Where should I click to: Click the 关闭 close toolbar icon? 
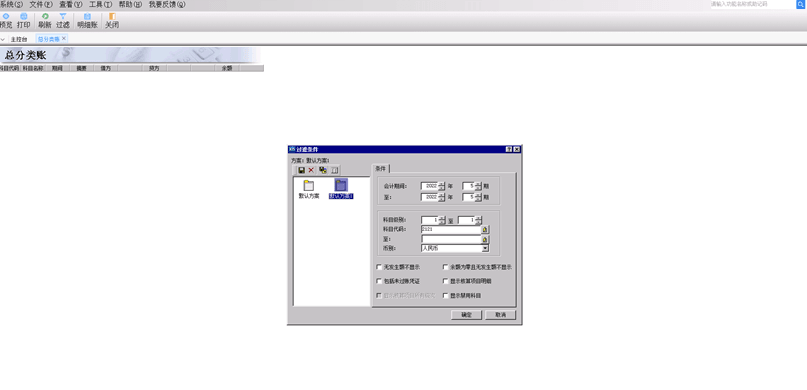click(x=112, y=21)
